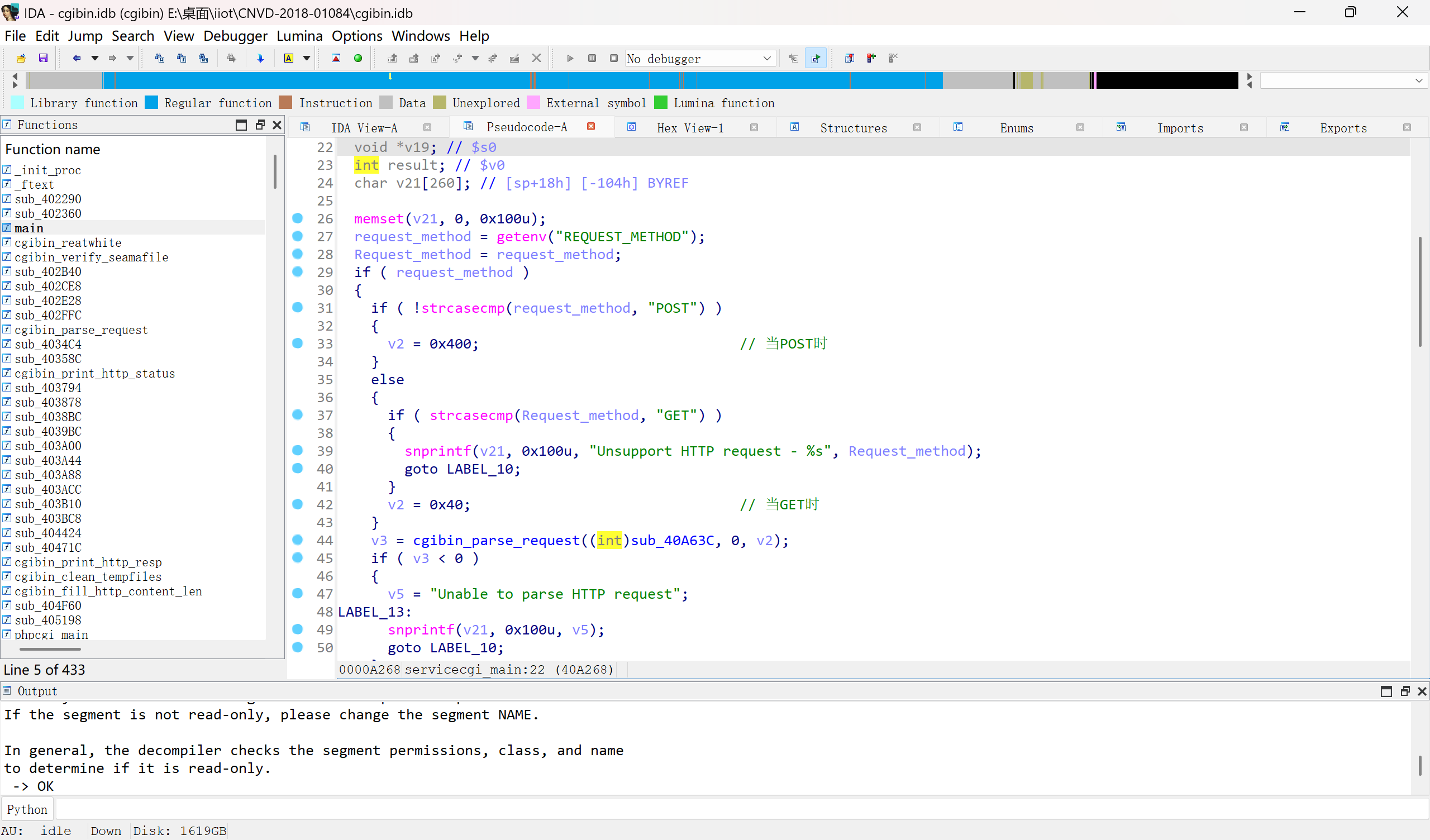Toggle breakpoint dot on line 33
1430x840 pixels.
tap(297, 343)
